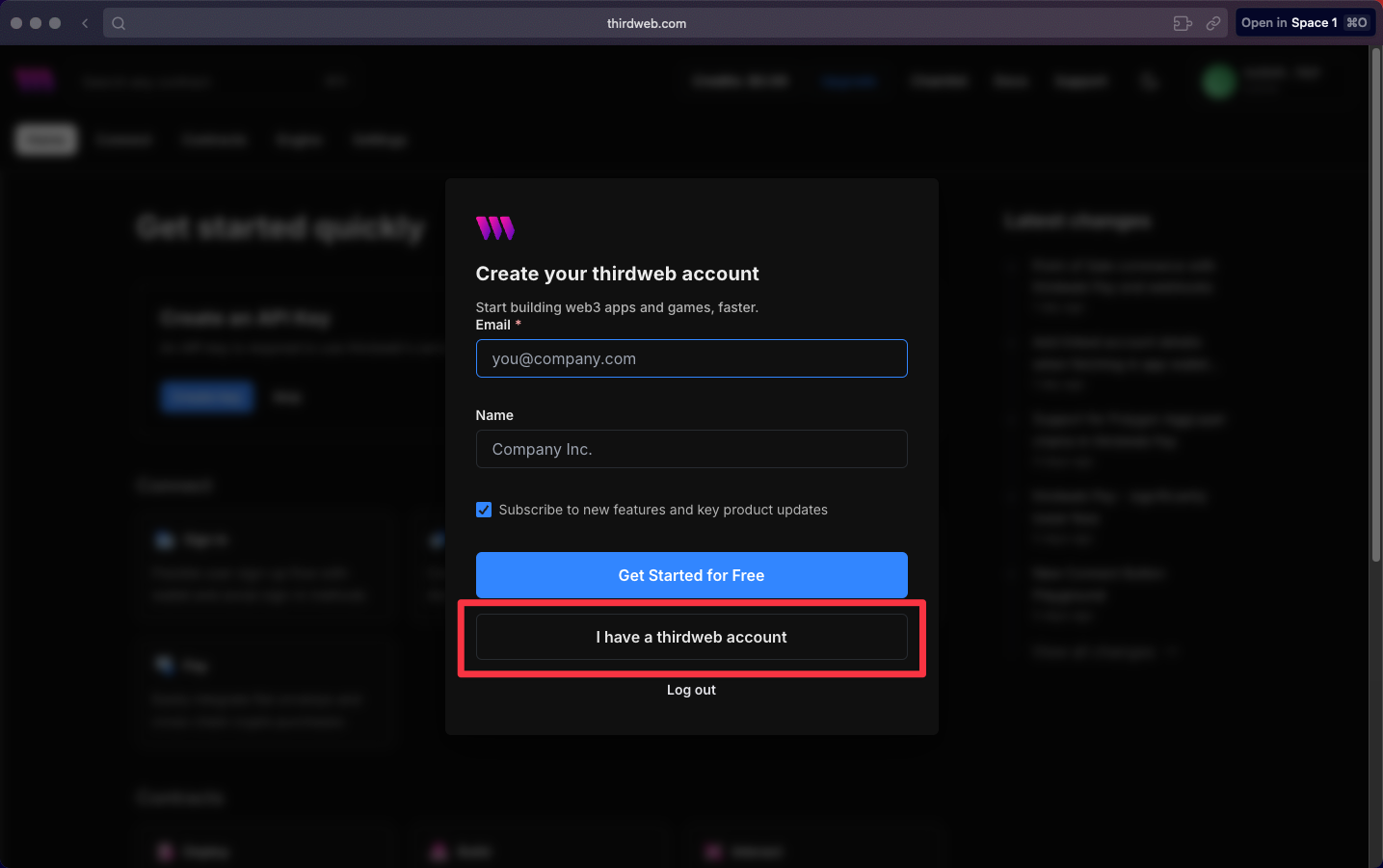Click the thirdweb.com address text

click(x=647, y=23)
